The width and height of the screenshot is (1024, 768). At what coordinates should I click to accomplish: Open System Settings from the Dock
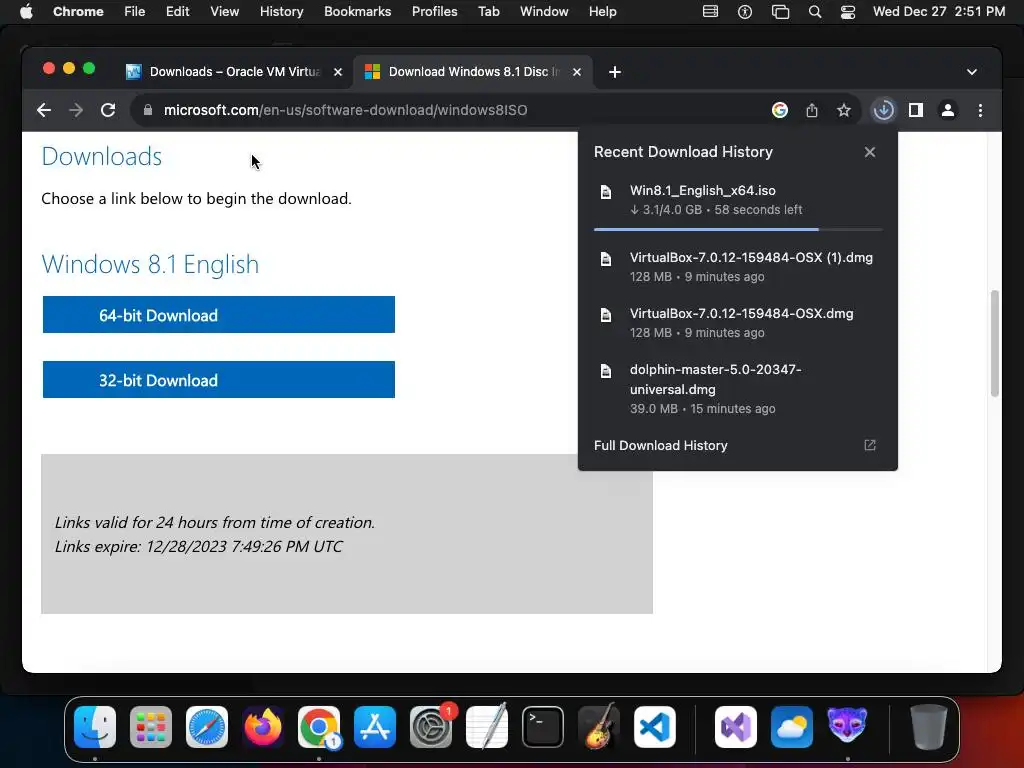431,727
